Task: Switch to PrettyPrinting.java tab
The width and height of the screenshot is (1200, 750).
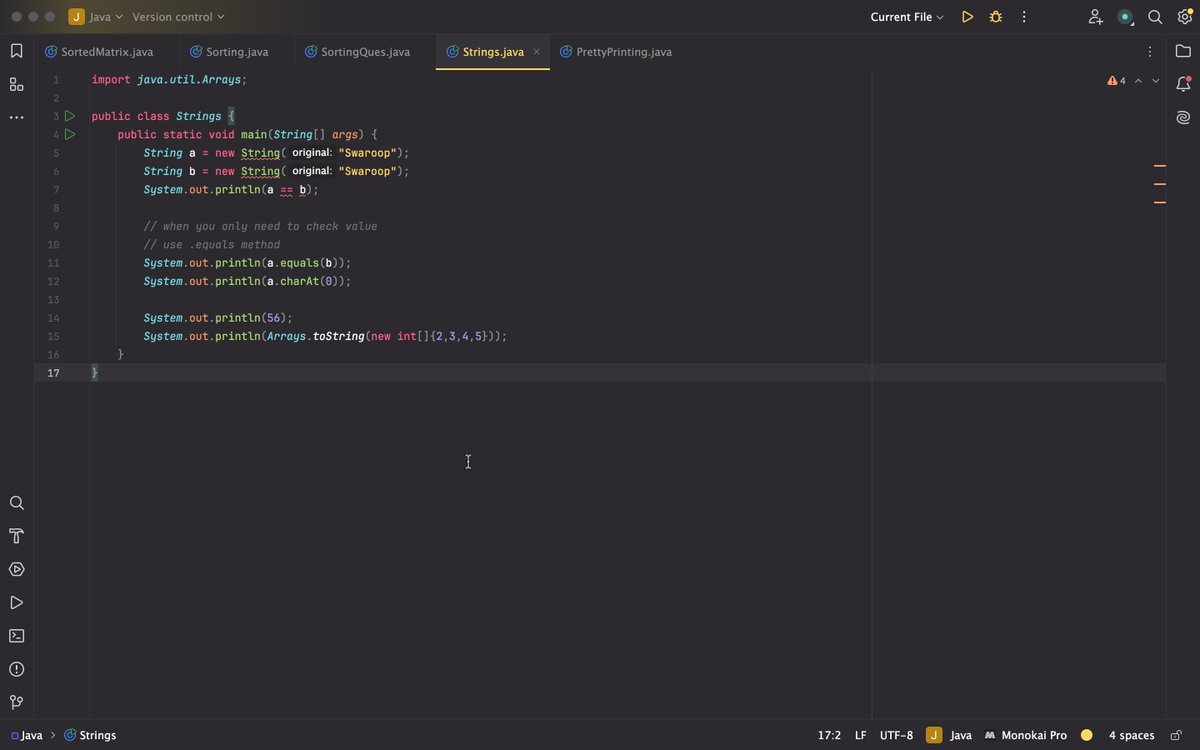Action: (616, 52)
